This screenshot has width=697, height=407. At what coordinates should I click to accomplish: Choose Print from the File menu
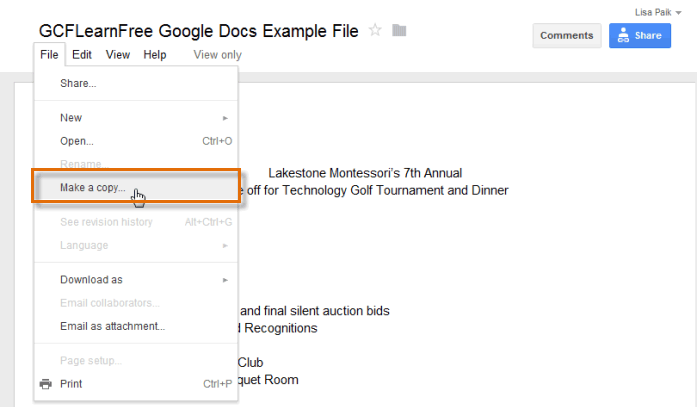tap(136, 384)
